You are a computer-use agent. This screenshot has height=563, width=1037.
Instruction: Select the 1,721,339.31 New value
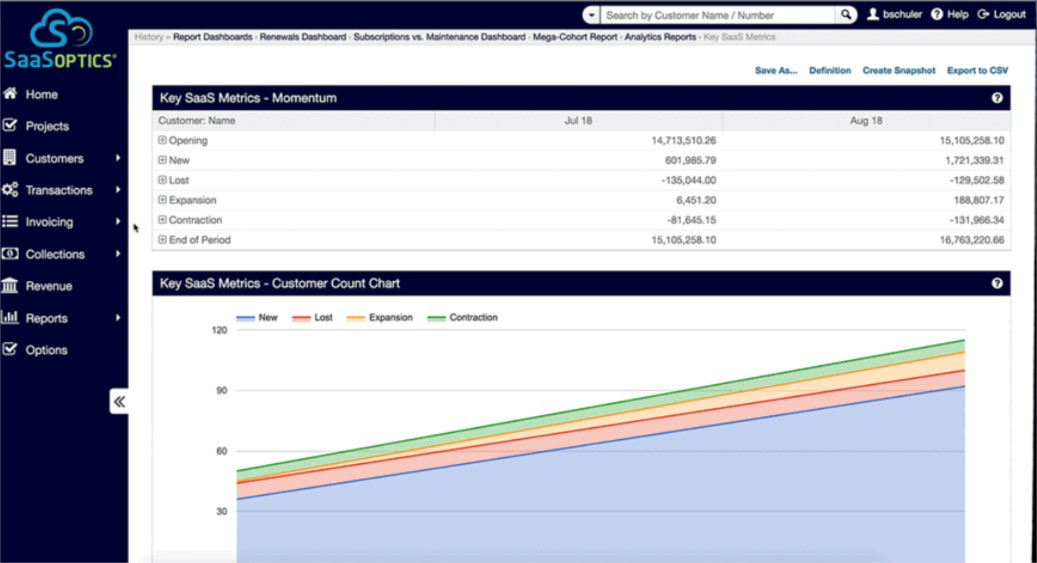click(974, 160)
